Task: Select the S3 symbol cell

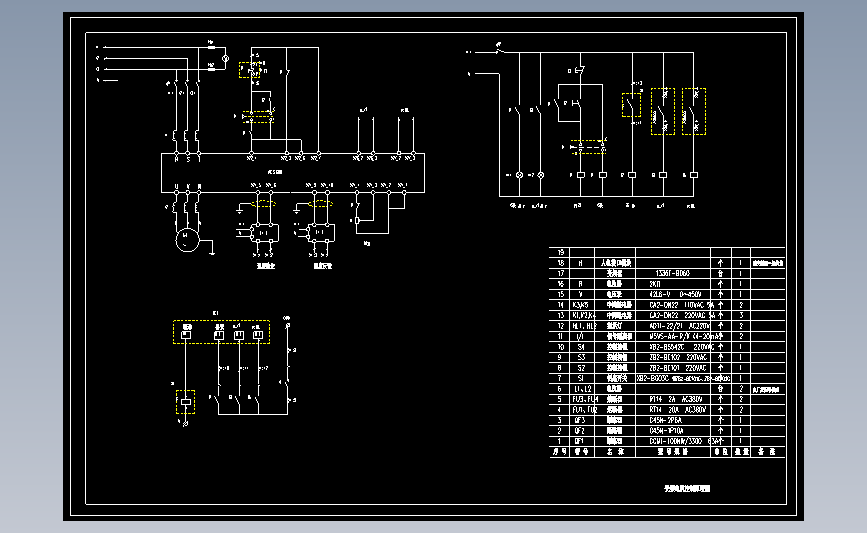Action: [581, 357]
